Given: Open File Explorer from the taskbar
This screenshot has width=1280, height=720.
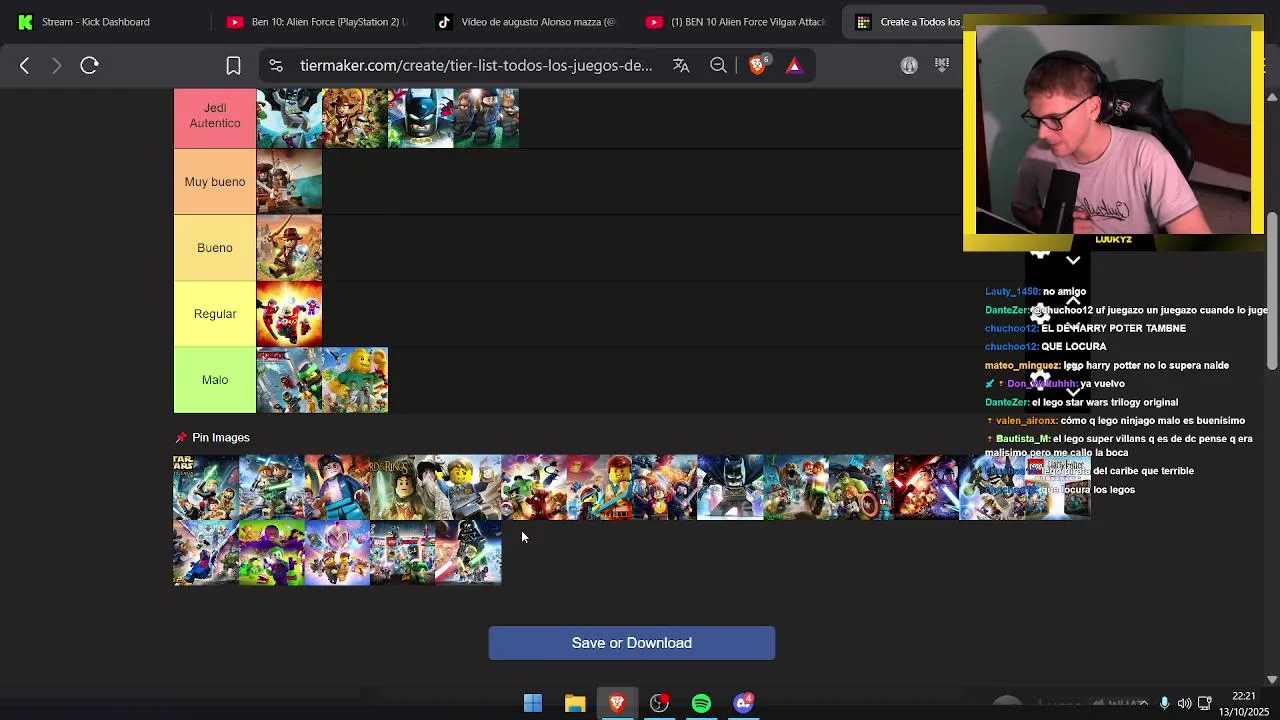Looking at the screenshot, I should coord(575,704).
